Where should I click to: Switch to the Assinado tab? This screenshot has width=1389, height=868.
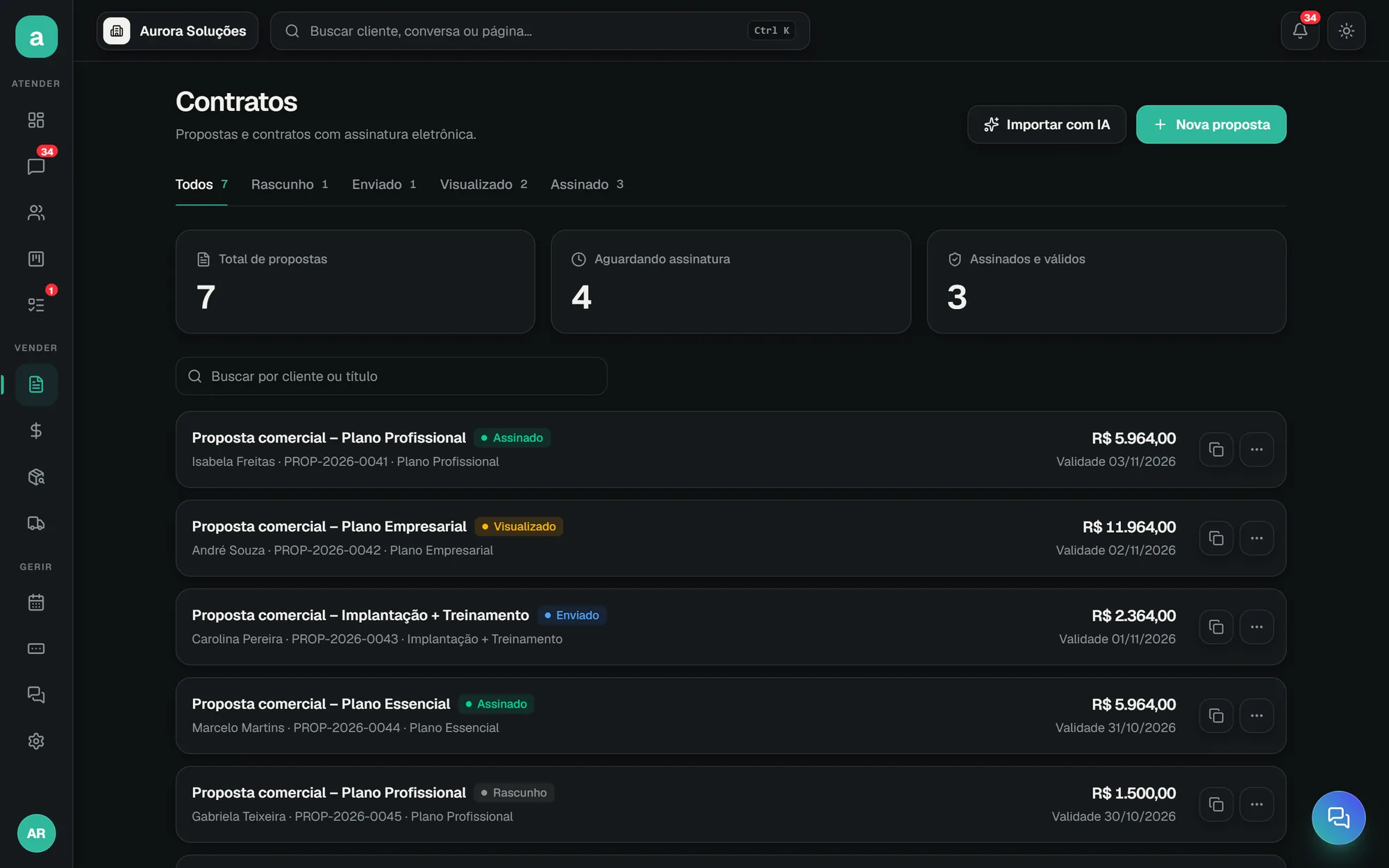[587, 184]
